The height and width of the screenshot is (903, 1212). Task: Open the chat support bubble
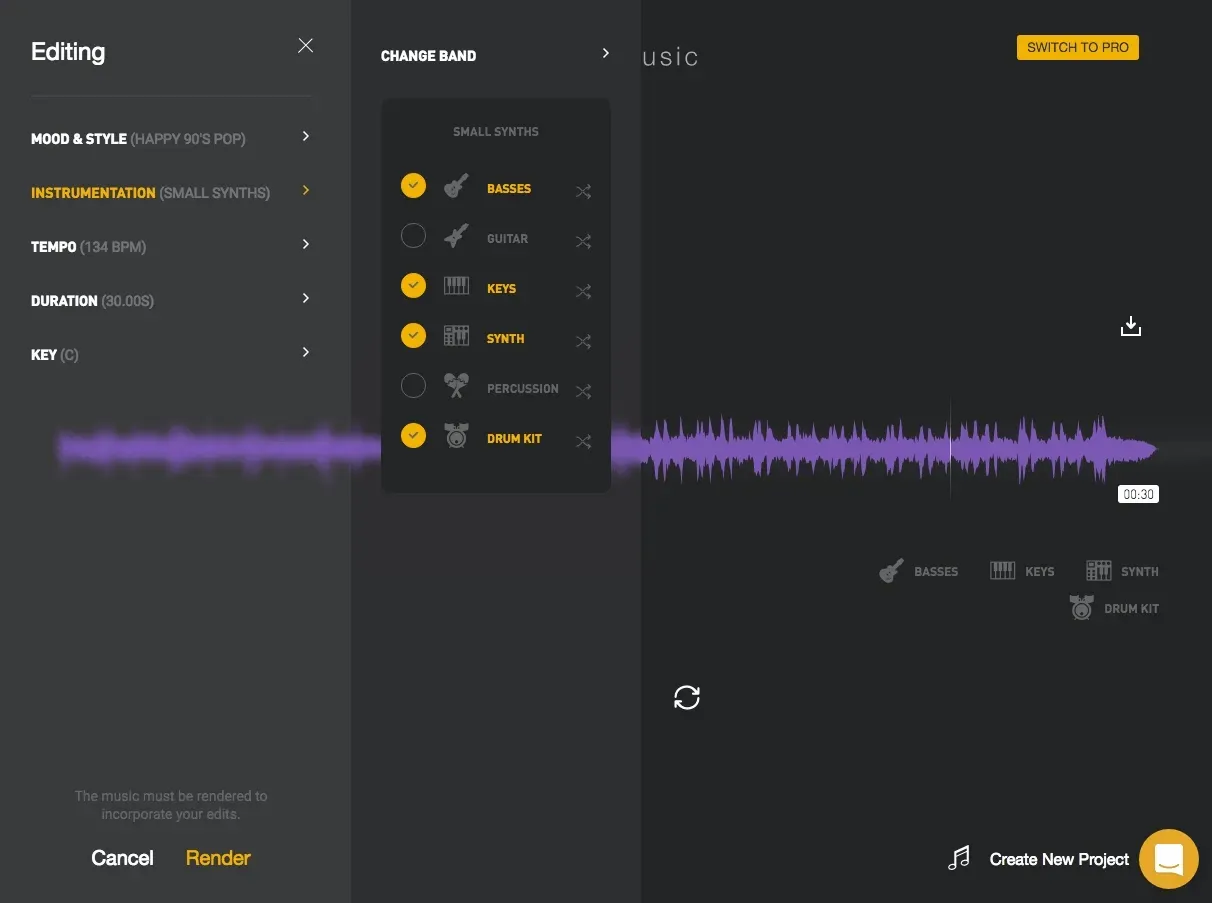[x=1168, y=859]
